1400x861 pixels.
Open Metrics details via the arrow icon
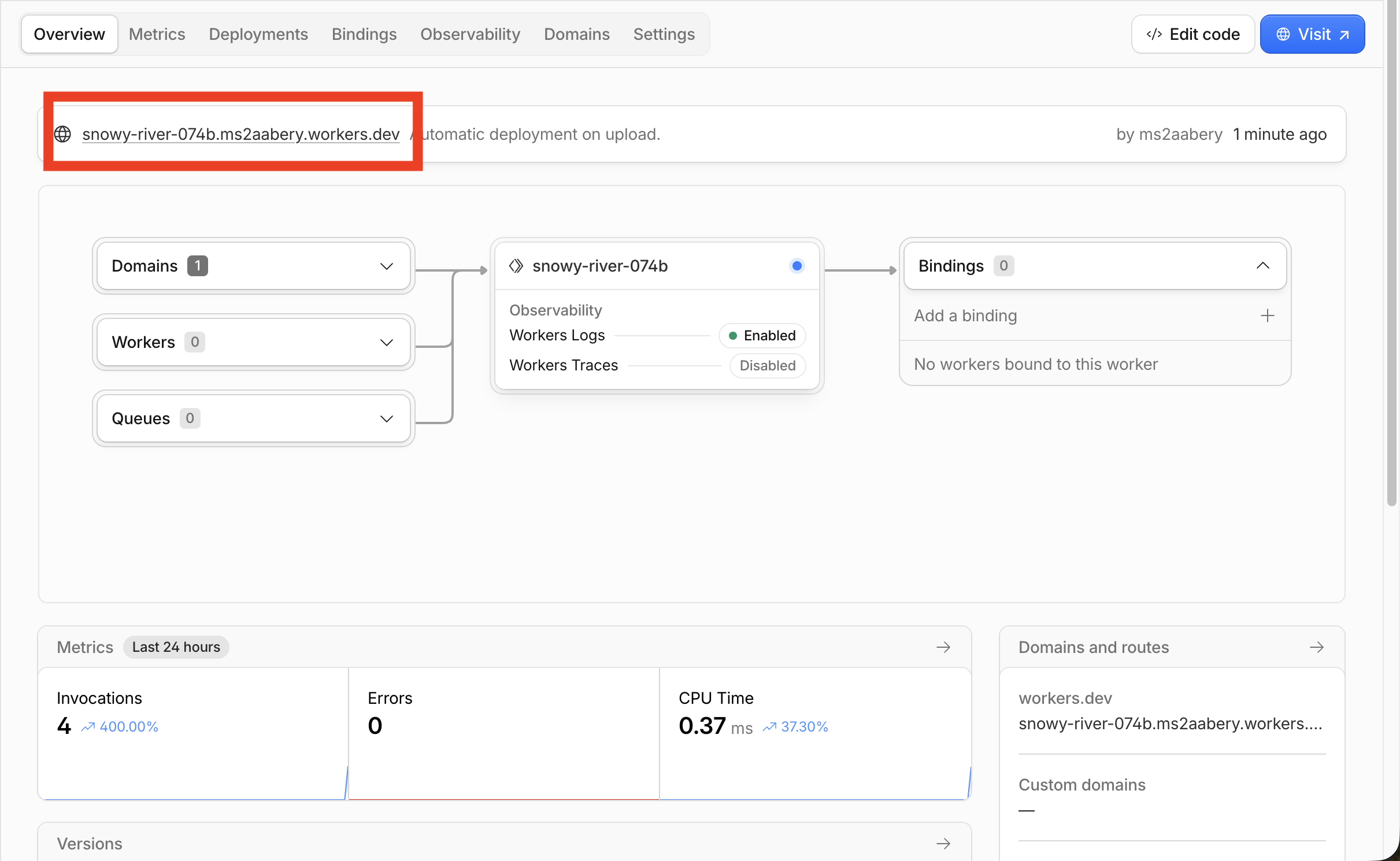(943, 647)
